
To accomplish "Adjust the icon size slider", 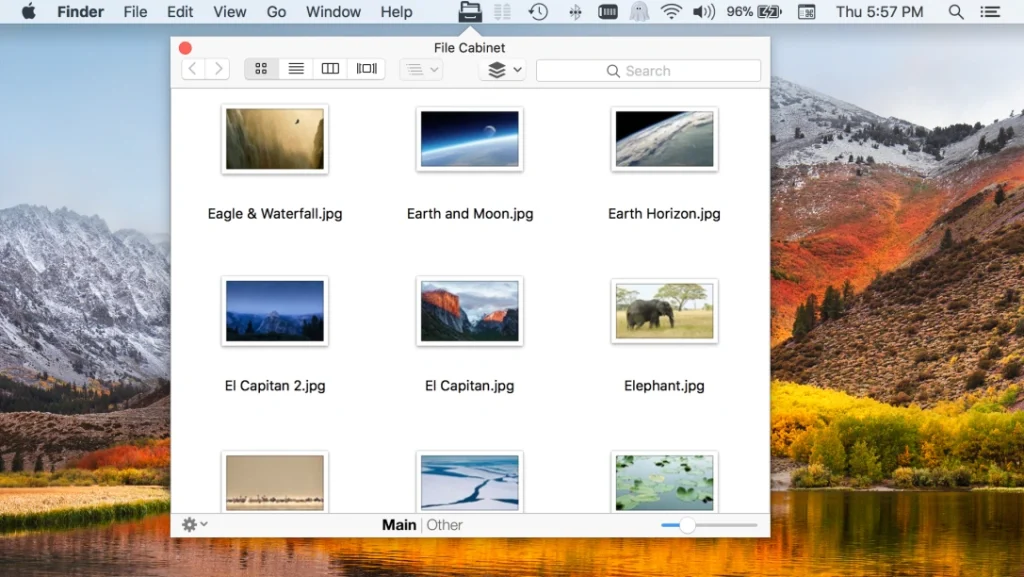I will [x=687, y=523].
